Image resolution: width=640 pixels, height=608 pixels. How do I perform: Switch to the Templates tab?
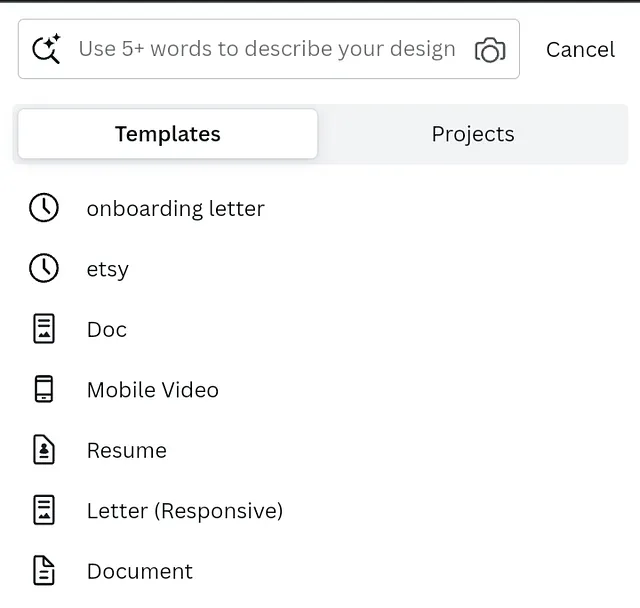(x=168, y=134)
